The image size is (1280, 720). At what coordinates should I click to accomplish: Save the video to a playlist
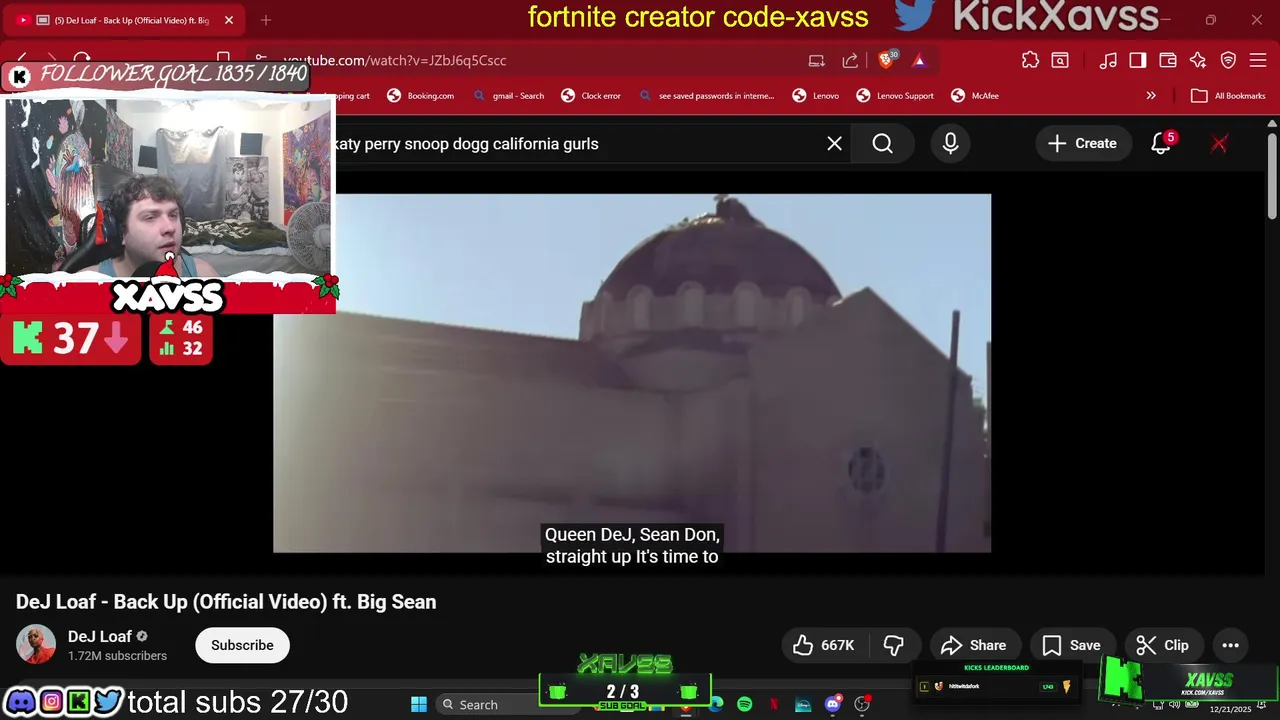click(x=1071, y=646)
